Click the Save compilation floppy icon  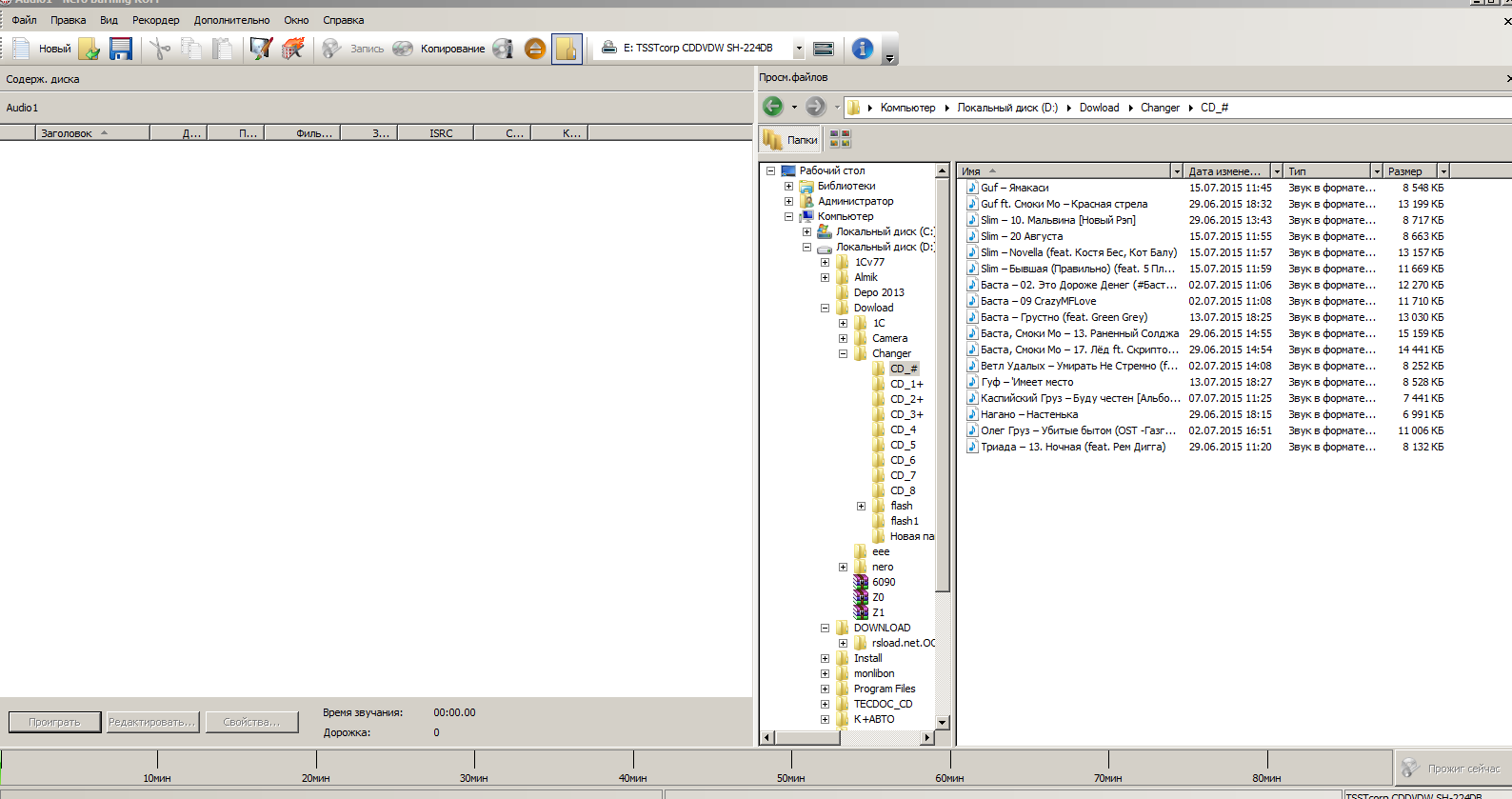coord(121,49)
